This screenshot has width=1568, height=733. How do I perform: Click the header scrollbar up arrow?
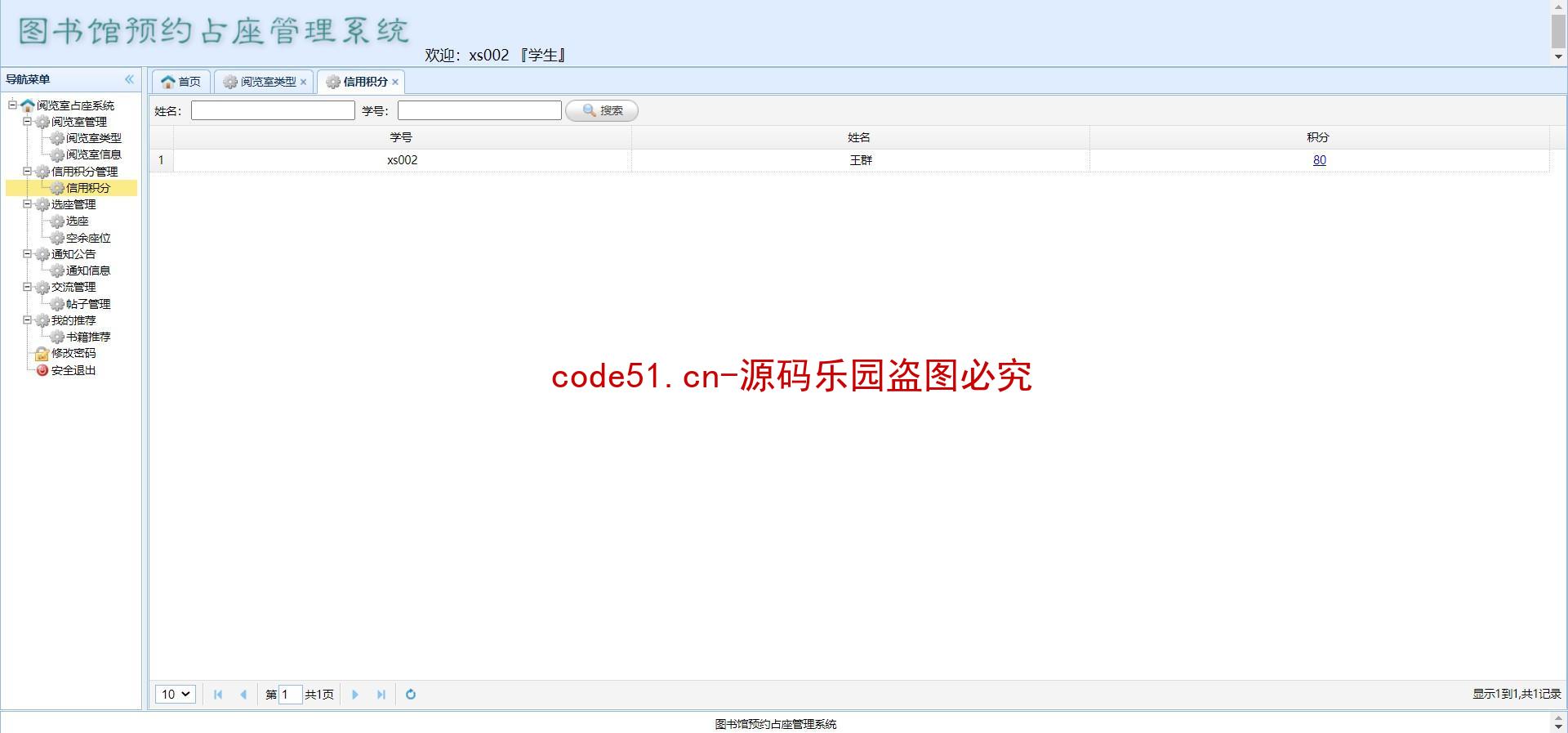(x=1558, y=7)
